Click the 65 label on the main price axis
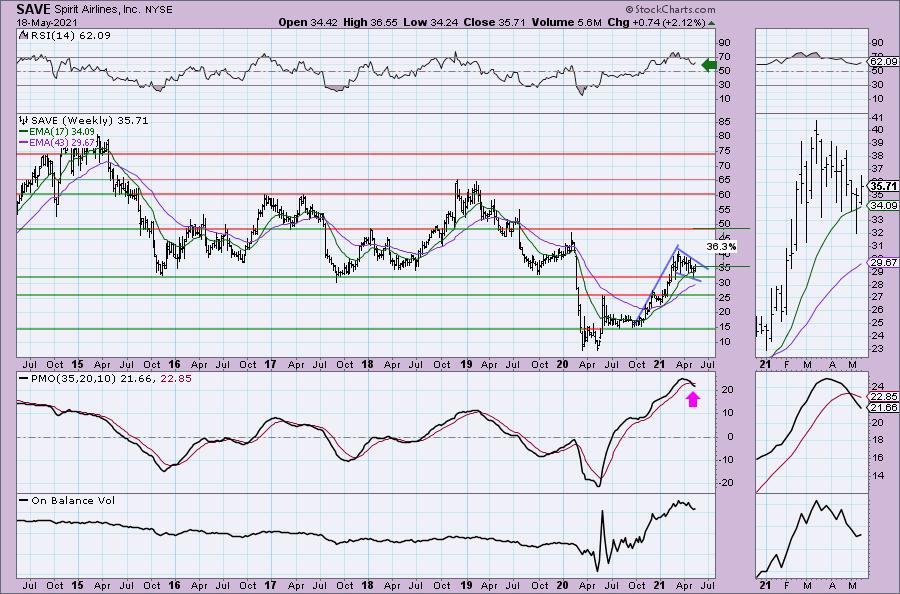The image size is (900, 594). (724, 180)
